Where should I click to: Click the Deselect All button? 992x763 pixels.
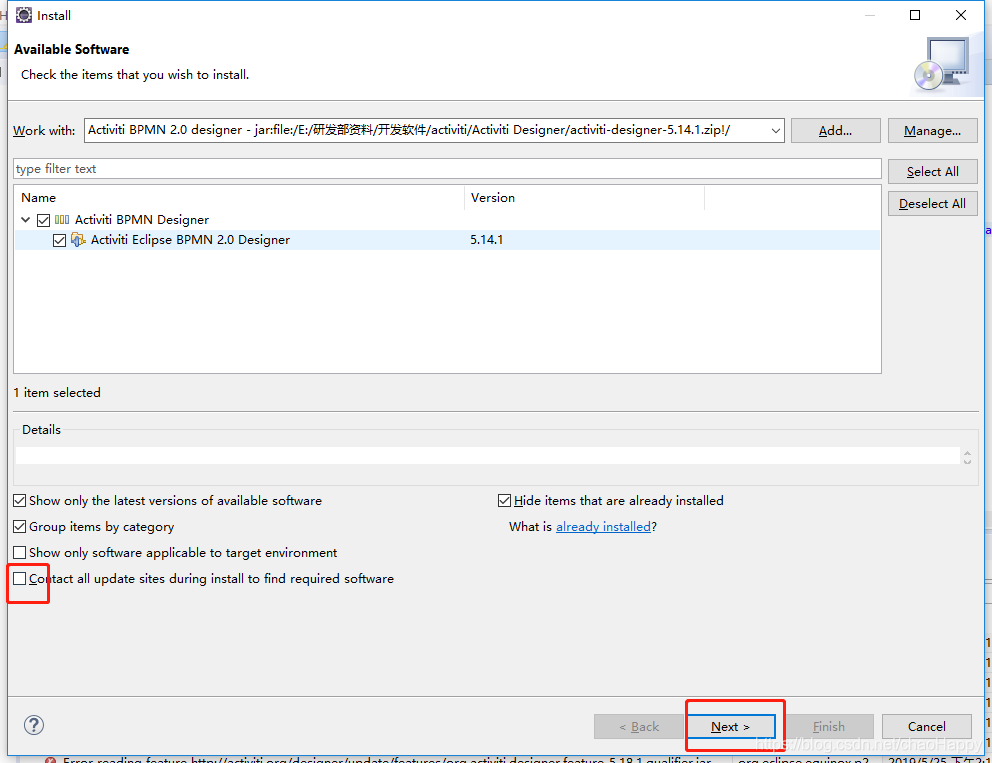tap(933, 204)
